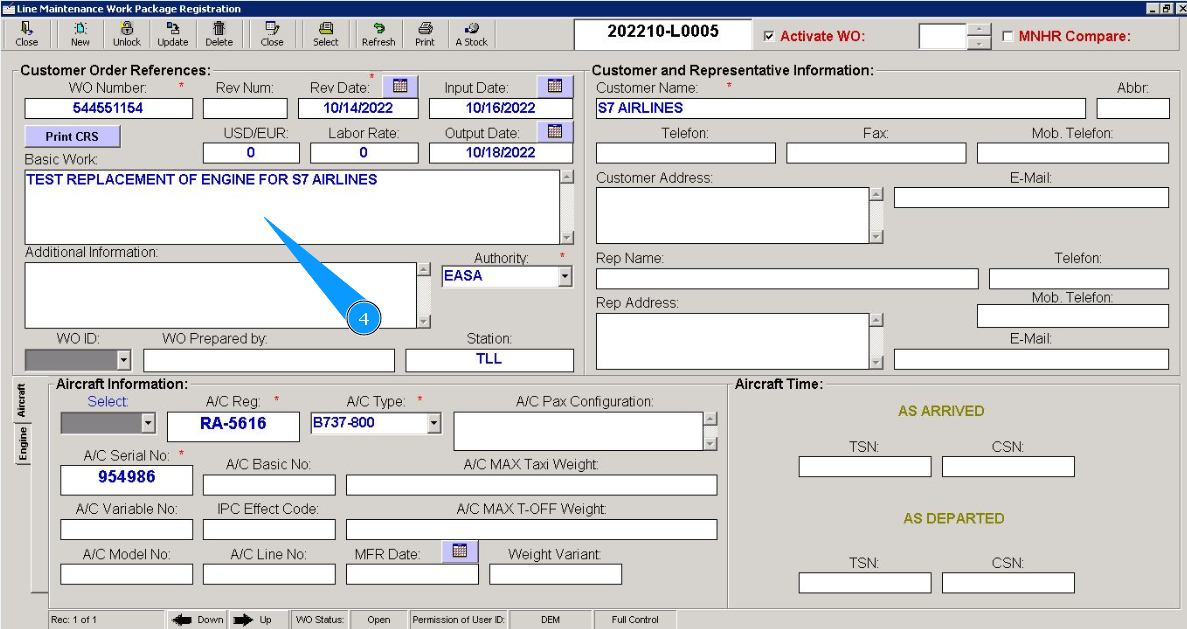1187x629 pixels.
Task: Expand the A/C Type dropdown
Action: pyautogui.click(x=433, y=423)
